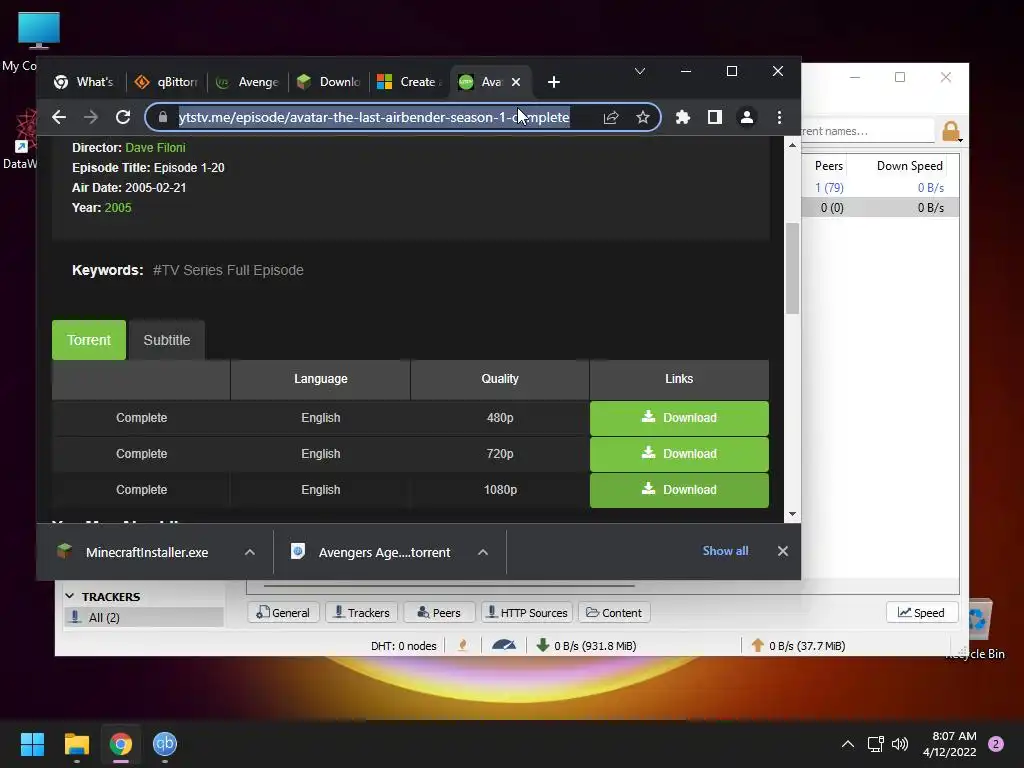Click the page vertical scrollbar thumb
The width and height of the screenshot is (1024, 768).
(x=792, y=268)
